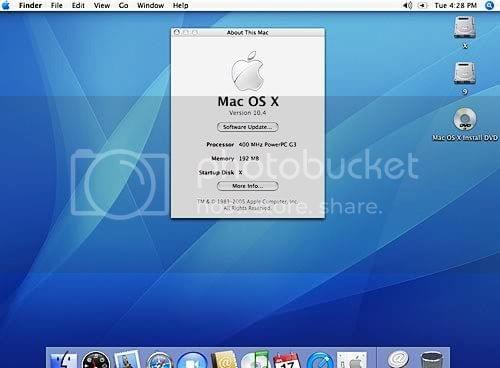The height and width of the screenshot is (368, 500).
Task: Open the Edit menu
Action: click(78, 5)
